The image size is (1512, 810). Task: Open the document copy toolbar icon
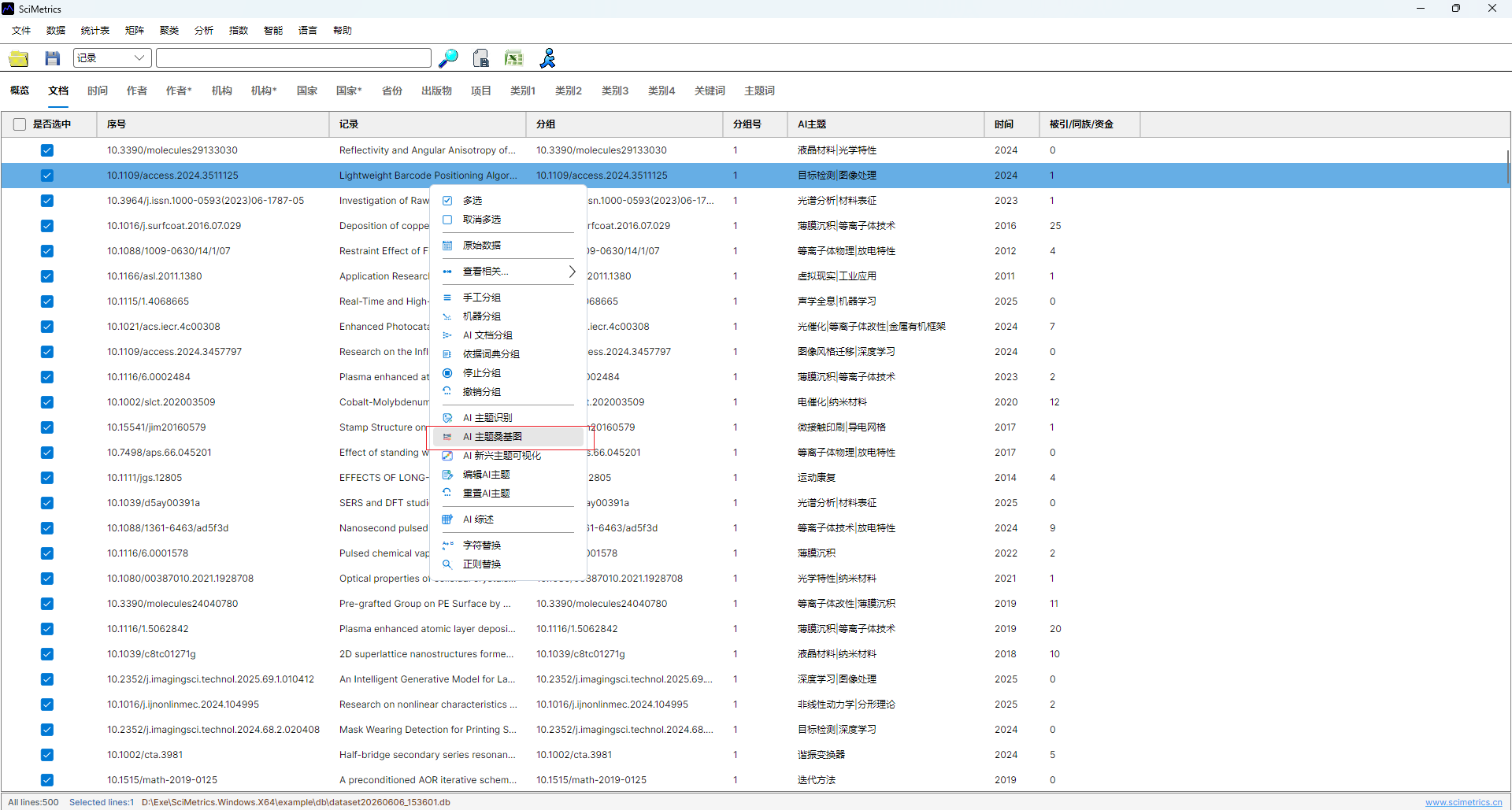pyautogui.click(x=481, y=58)
